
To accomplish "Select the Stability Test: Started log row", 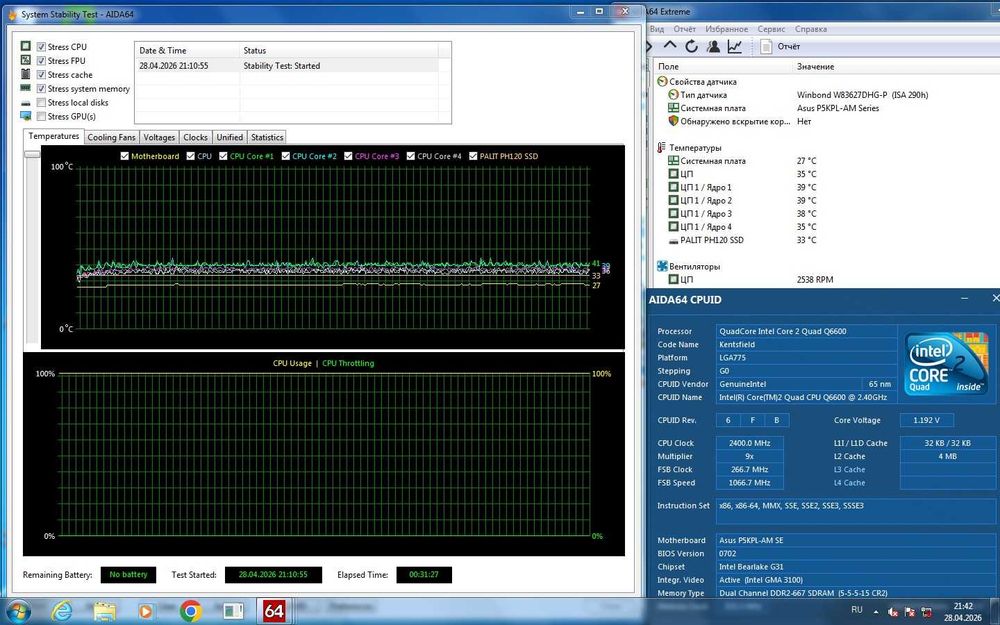I will coord(287,66).
